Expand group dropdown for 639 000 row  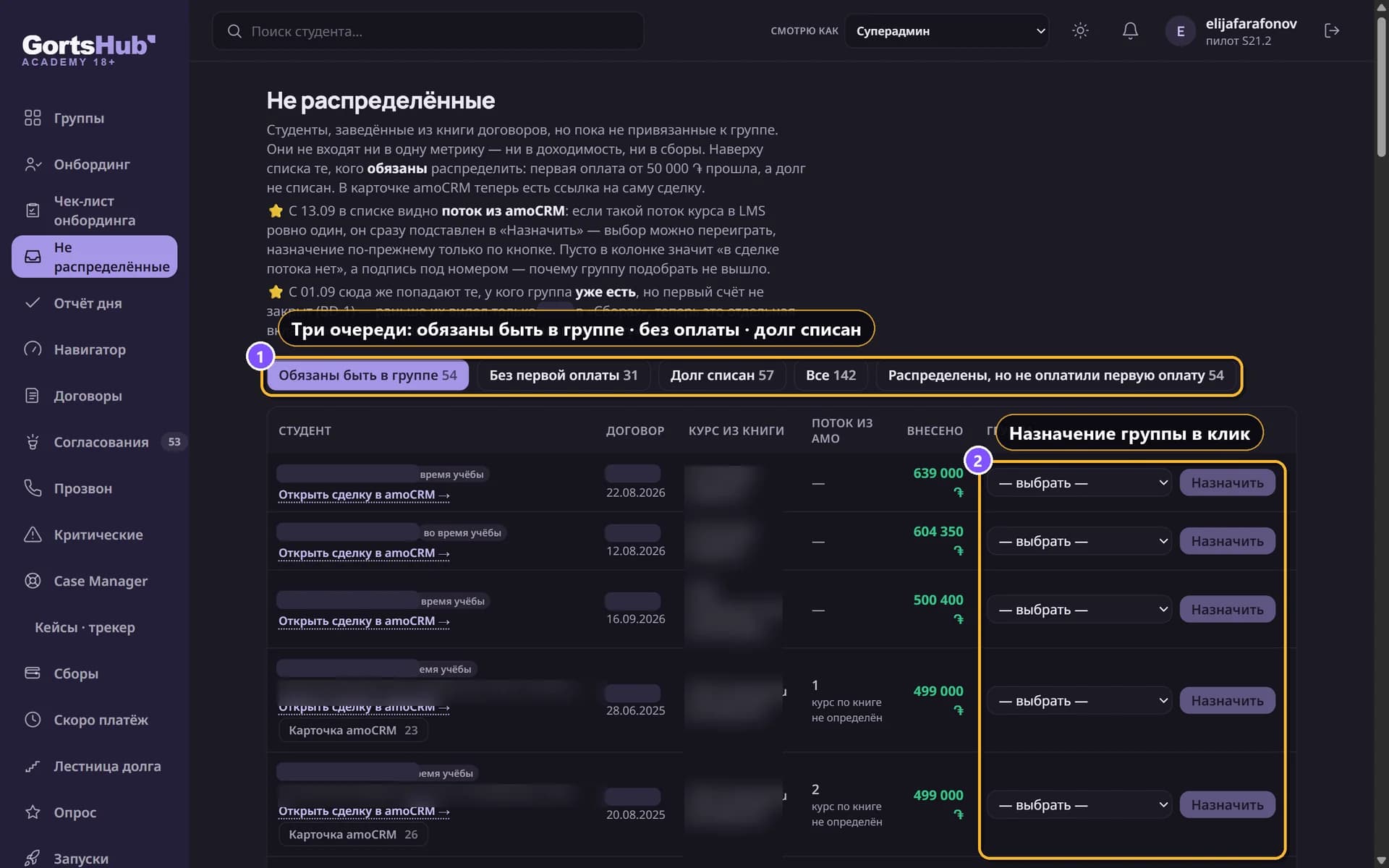(1079, 482)
